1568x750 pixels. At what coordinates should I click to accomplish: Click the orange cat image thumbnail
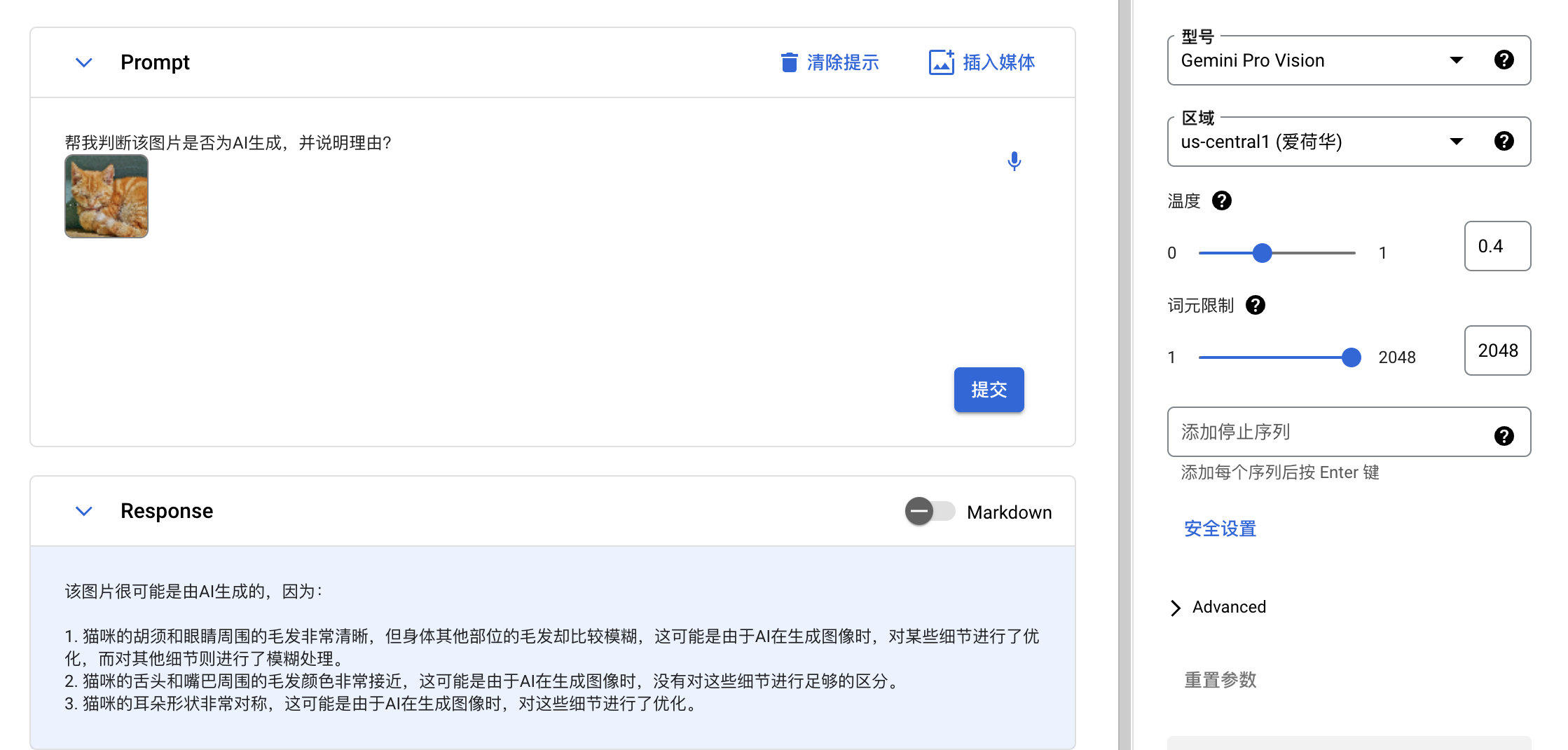(106, 196)
